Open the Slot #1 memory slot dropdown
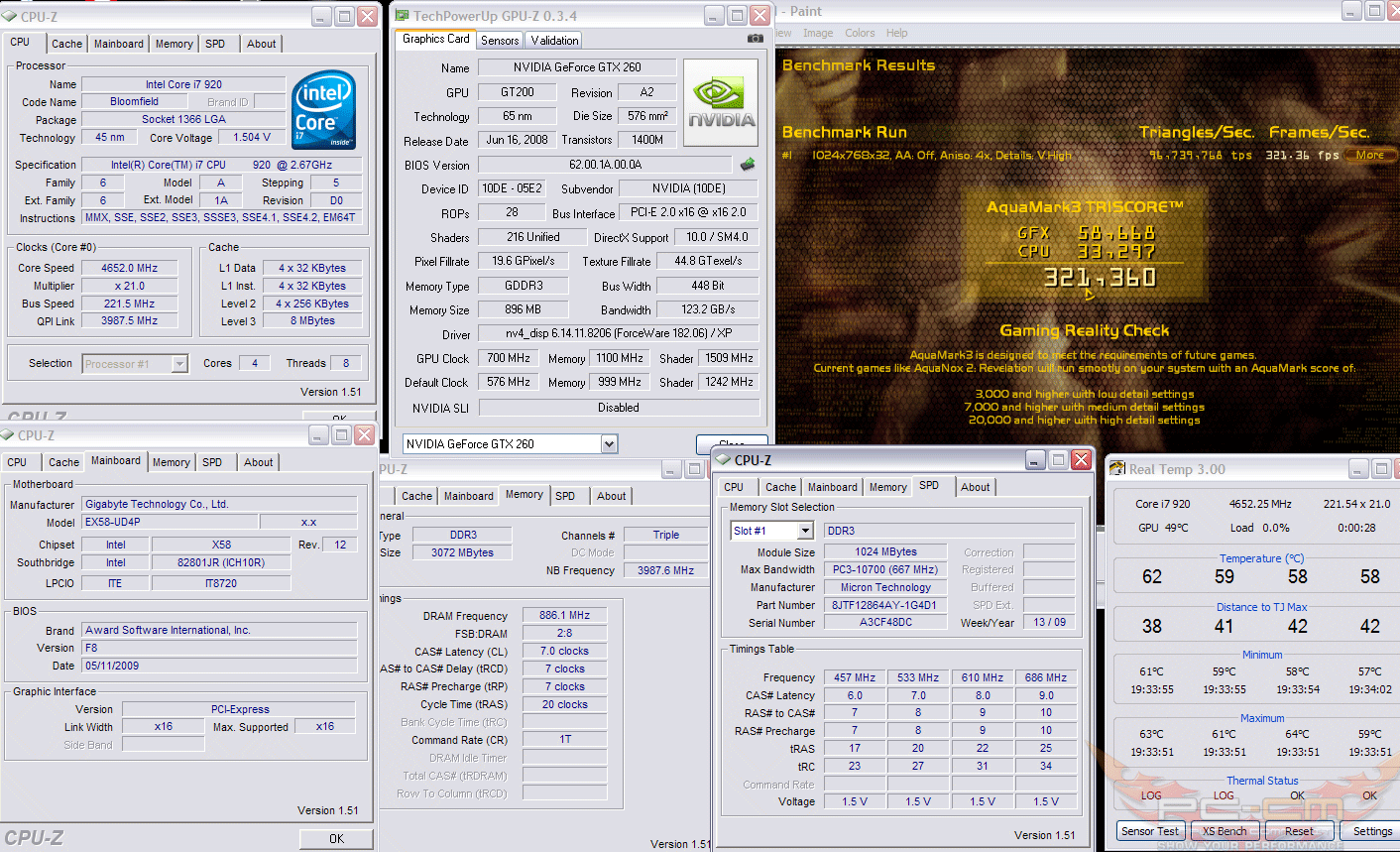The image size is (1400, 852). click(805, 531)
